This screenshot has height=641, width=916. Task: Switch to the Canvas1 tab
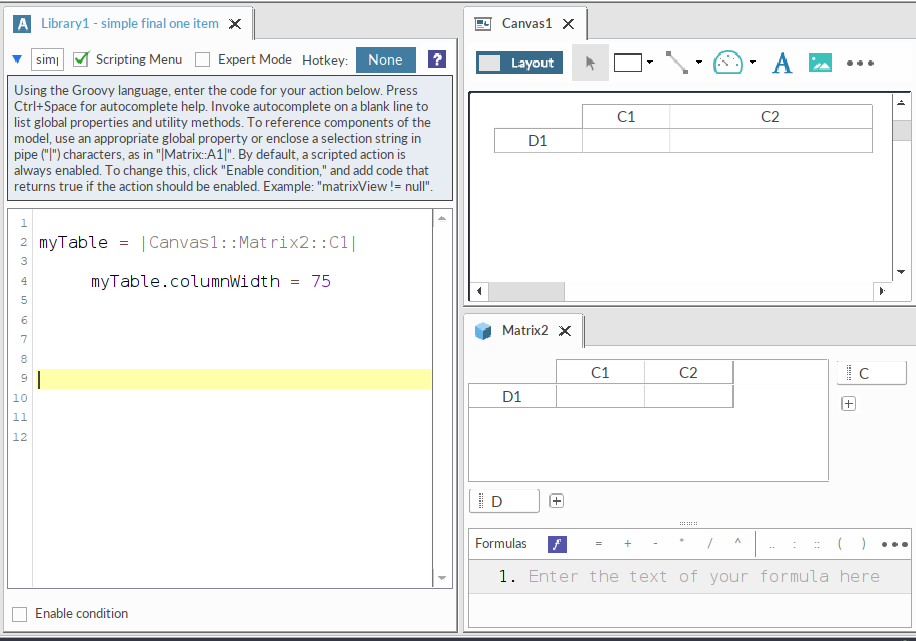526,24
